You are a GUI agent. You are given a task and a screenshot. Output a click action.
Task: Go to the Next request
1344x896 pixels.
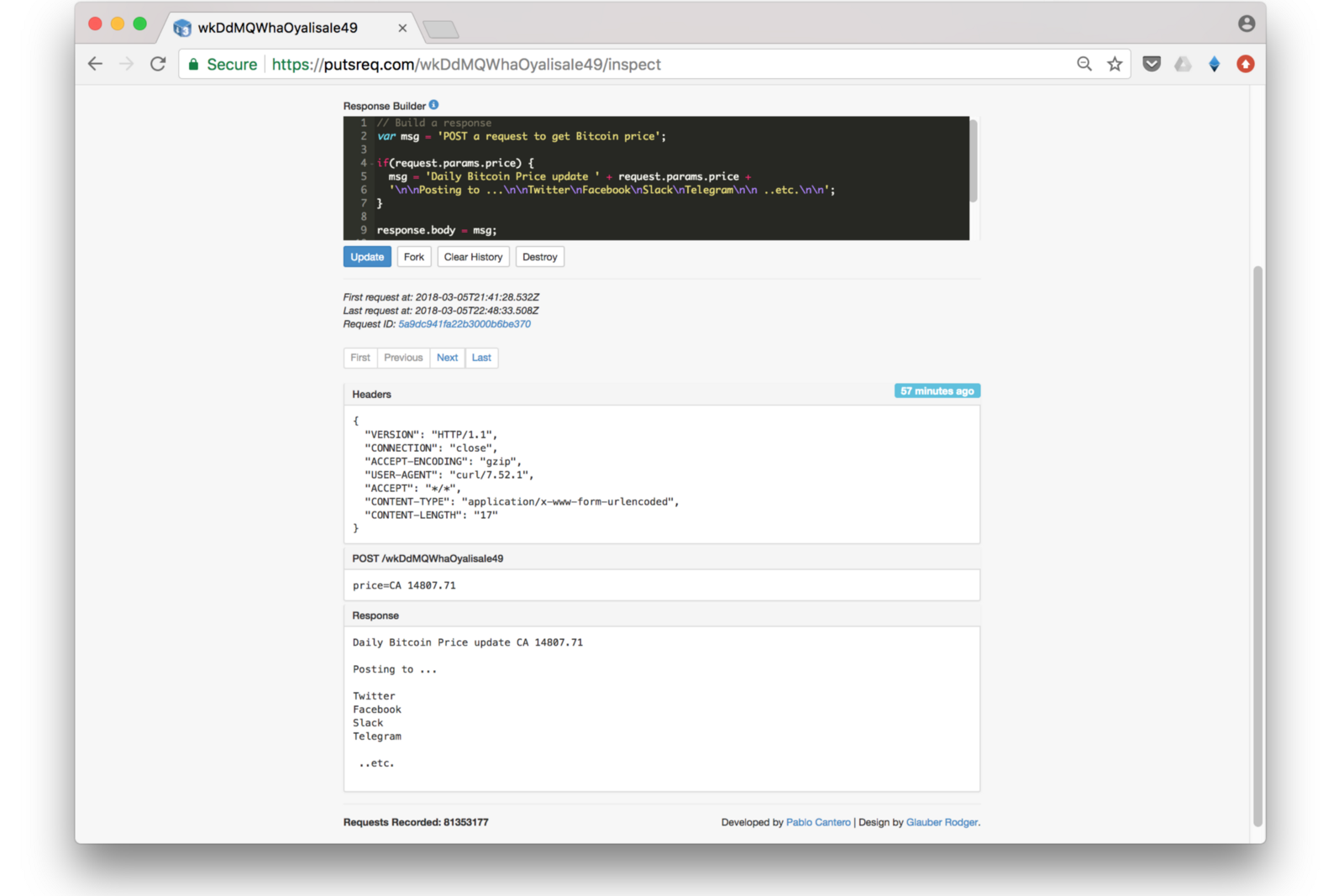point(447,358)
